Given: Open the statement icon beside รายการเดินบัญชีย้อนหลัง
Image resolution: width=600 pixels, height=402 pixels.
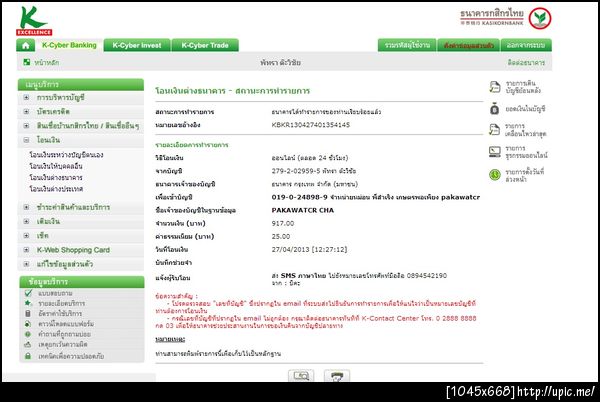Looking at the screenshot, I should [494, 87].
